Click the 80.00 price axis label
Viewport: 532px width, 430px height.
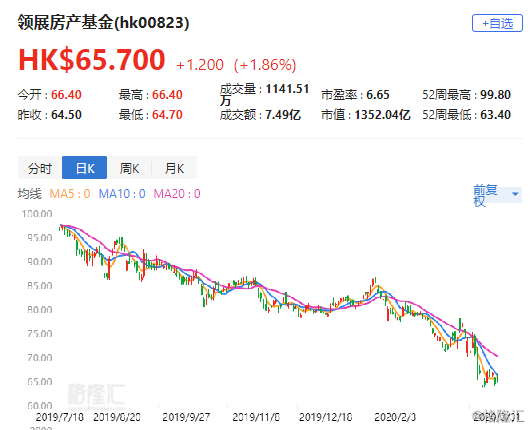pos(40,310)
